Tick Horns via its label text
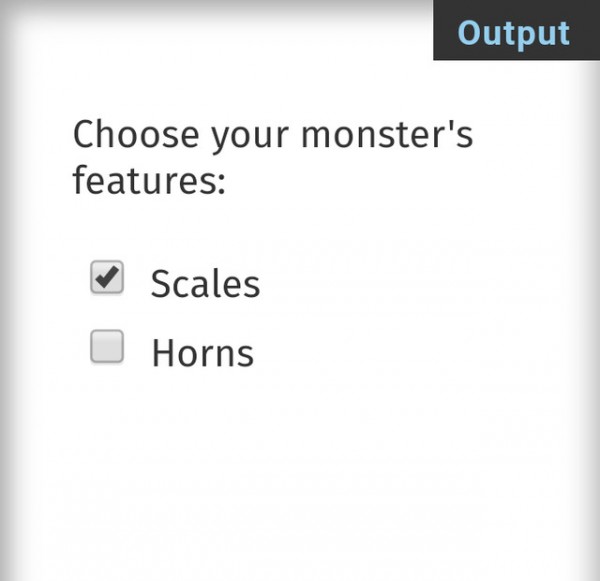This screenshot has height=581, width=600. coord(202,353)
